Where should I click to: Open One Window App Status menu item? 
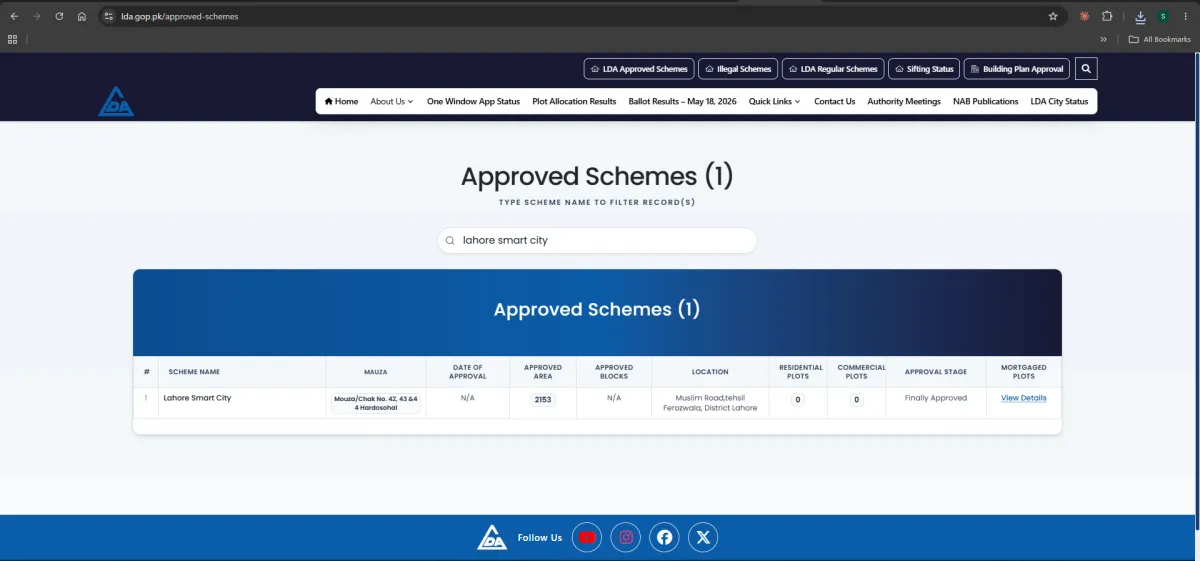(473, 101)
